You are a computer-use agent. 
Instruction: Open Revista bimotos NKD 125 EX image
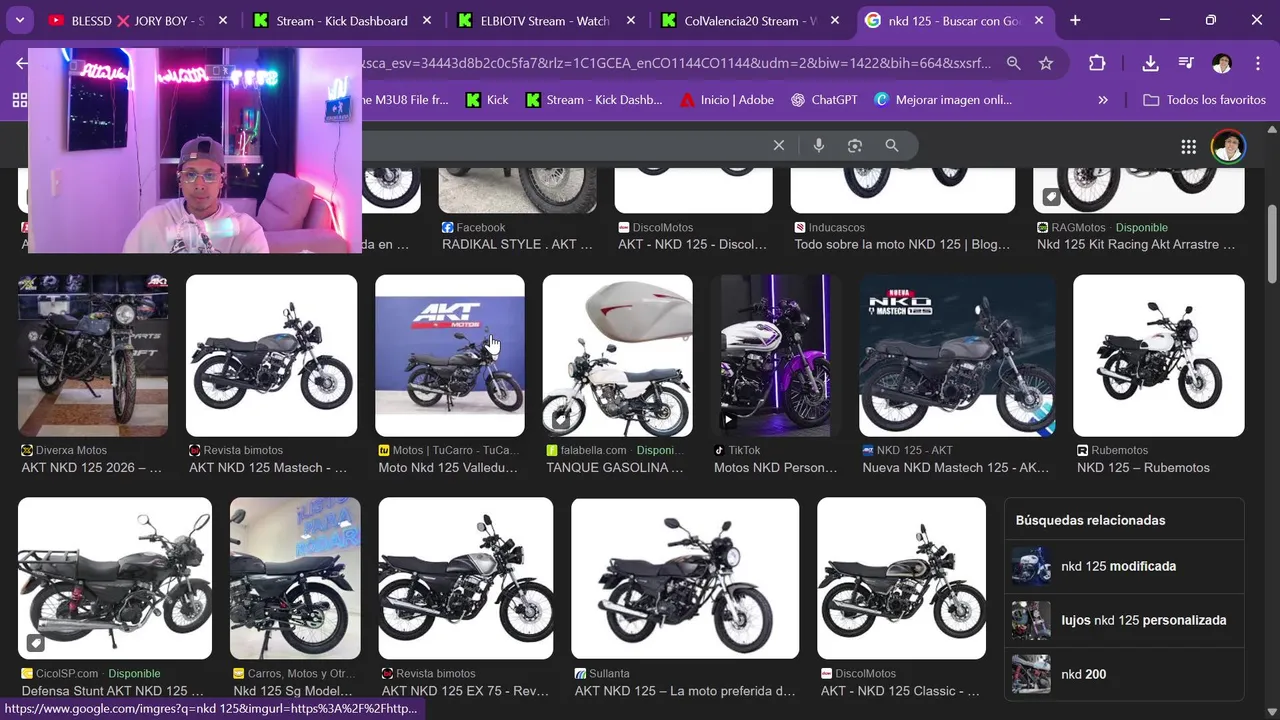(466, 579)
